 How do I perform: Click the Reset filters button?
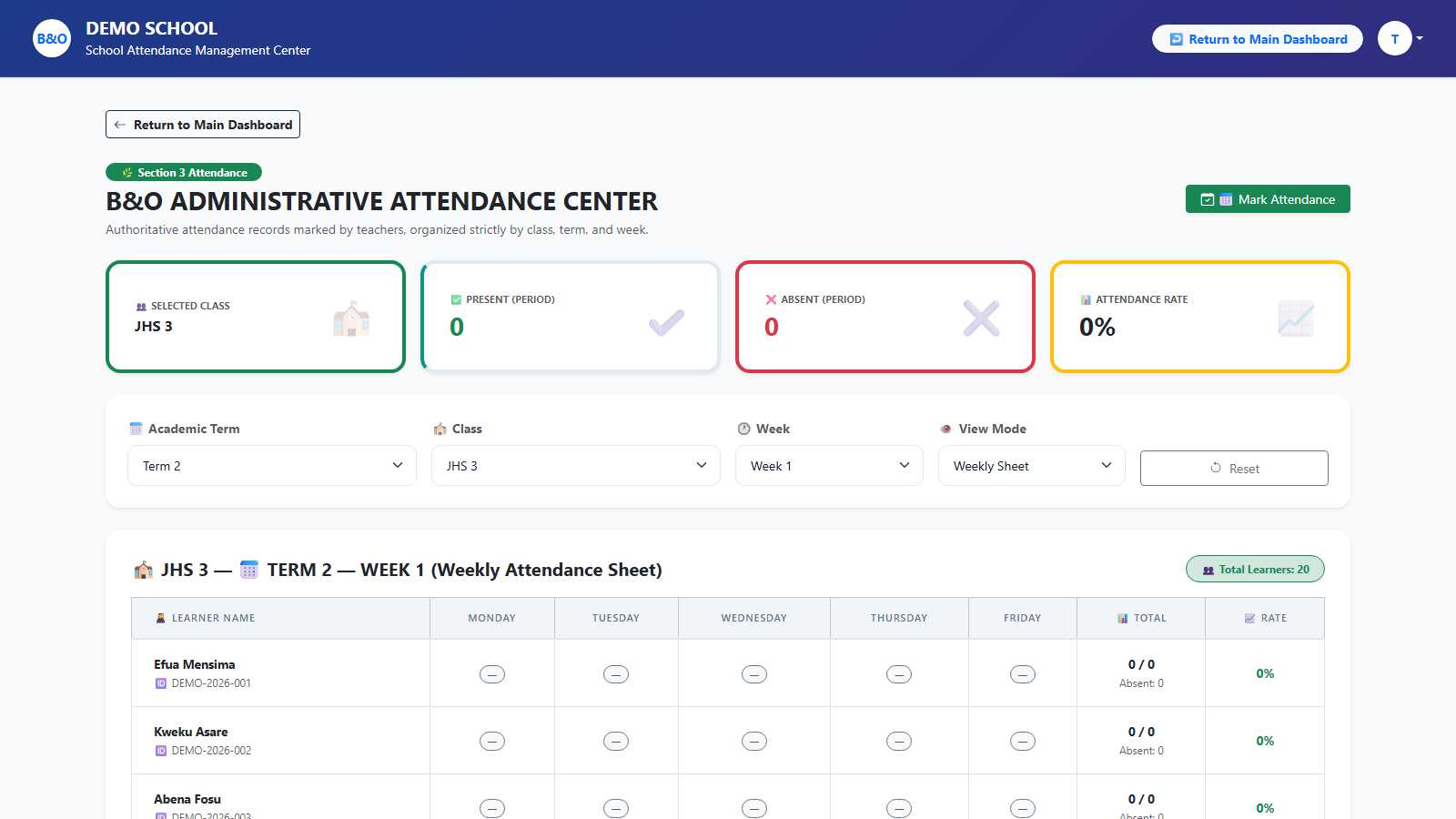[x=1234, y=468]
